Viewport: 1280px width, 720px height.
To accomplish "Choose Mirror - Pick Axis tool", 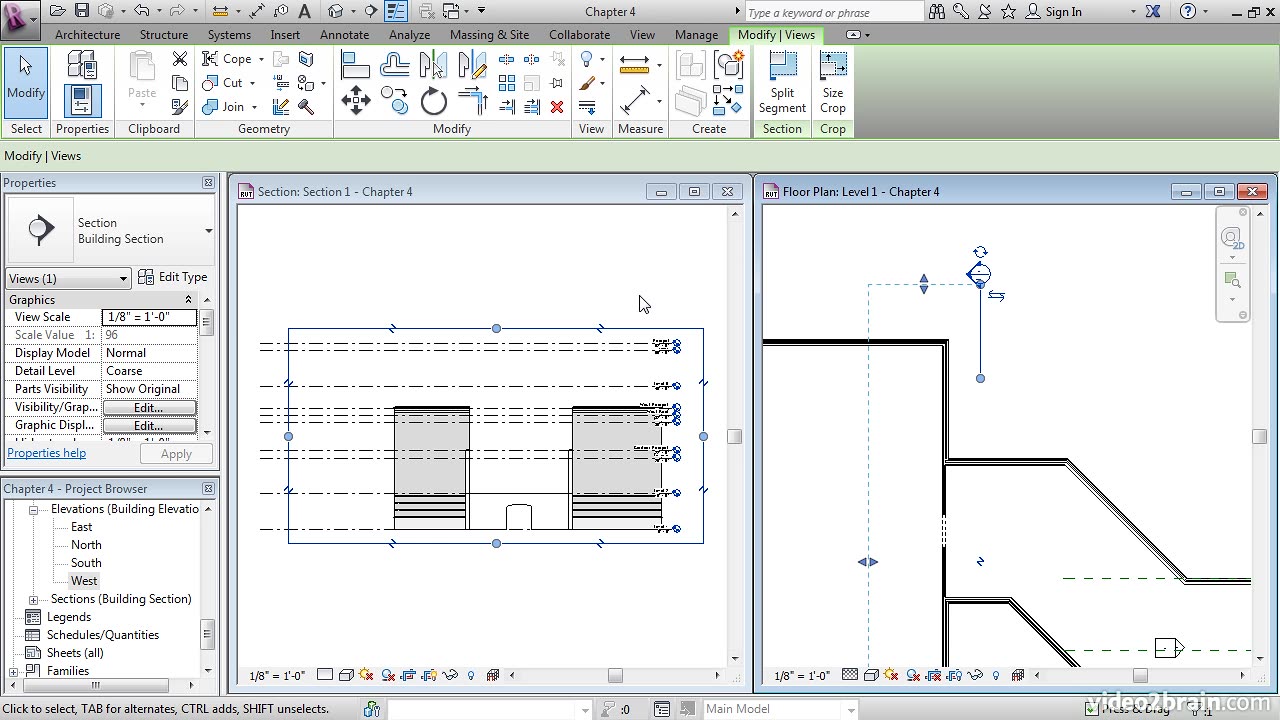I will click(x=433, y=65).
